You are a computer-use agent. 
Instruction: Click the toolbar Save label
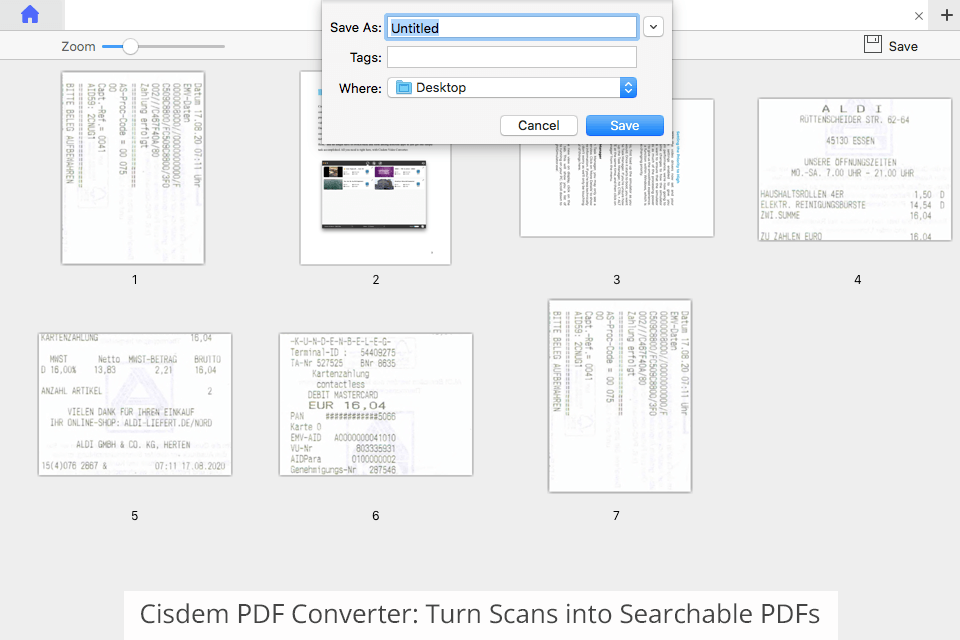click(x=903, y=47)
